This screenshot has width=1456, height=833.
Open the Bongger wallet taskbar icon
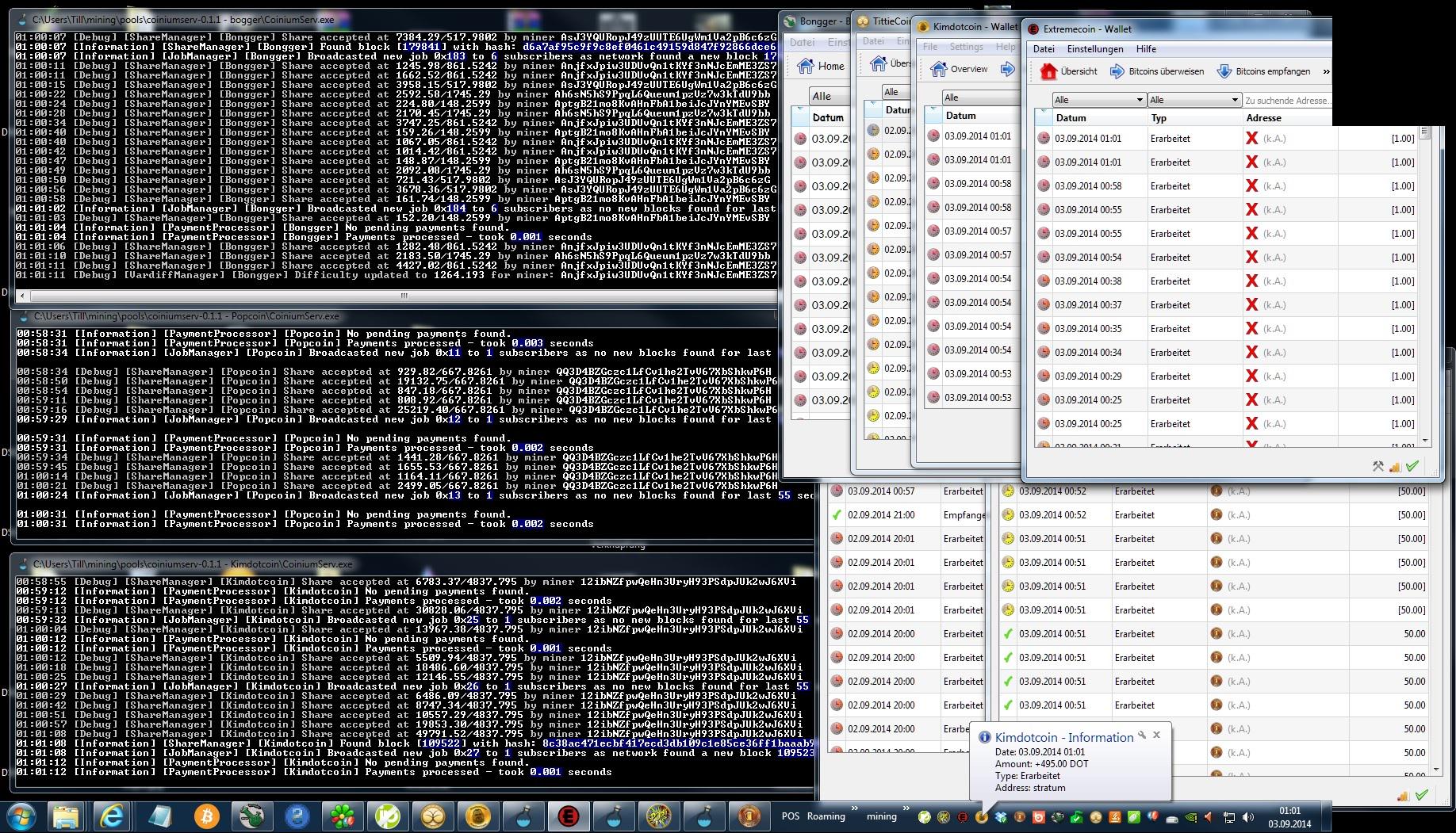click(251, 816)
